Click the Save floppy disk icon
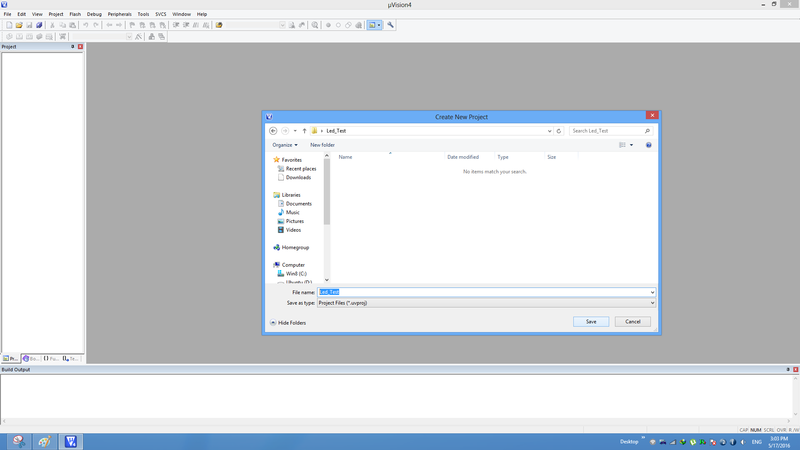 point(29,25)
